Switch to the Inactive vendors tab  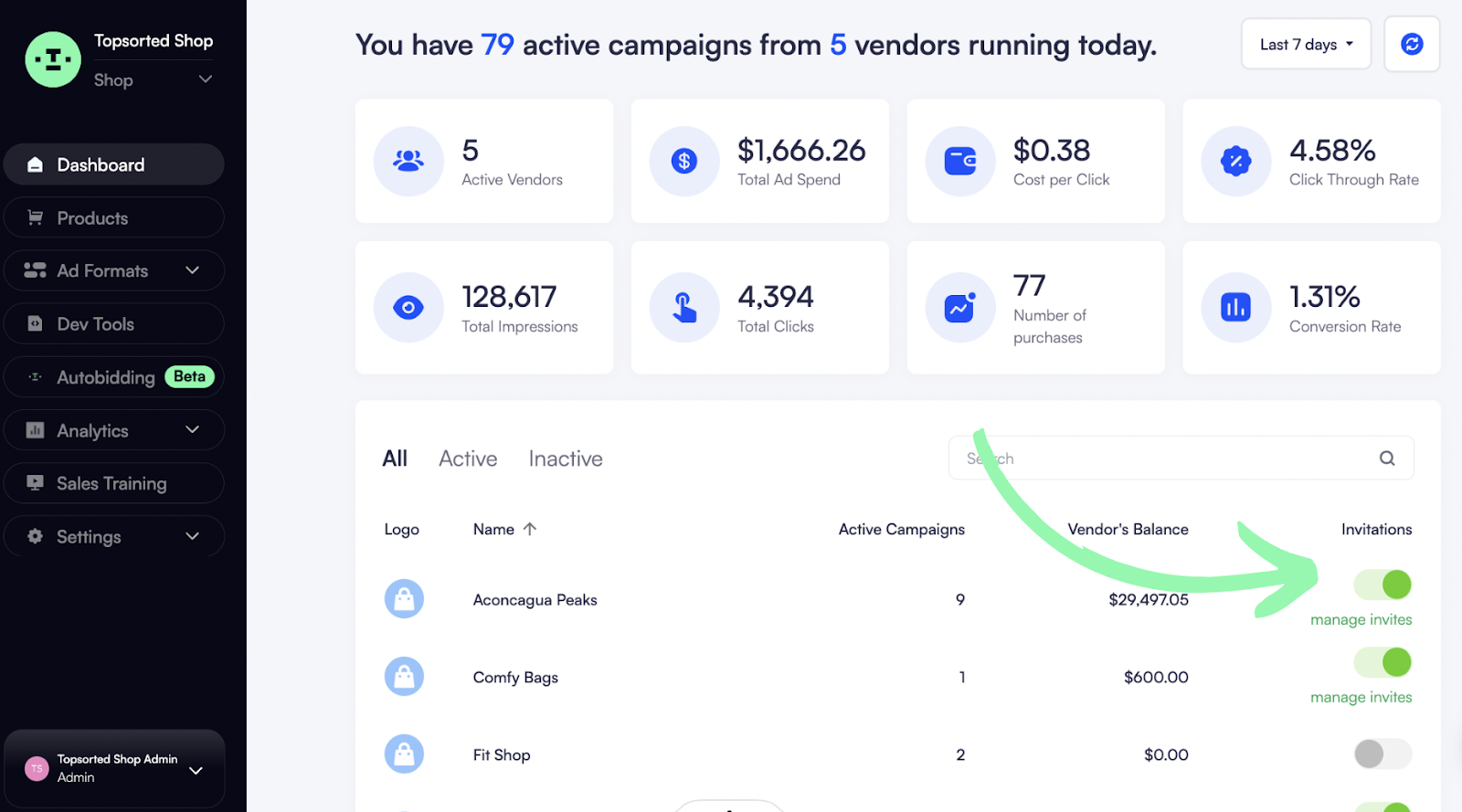point(566,459)
